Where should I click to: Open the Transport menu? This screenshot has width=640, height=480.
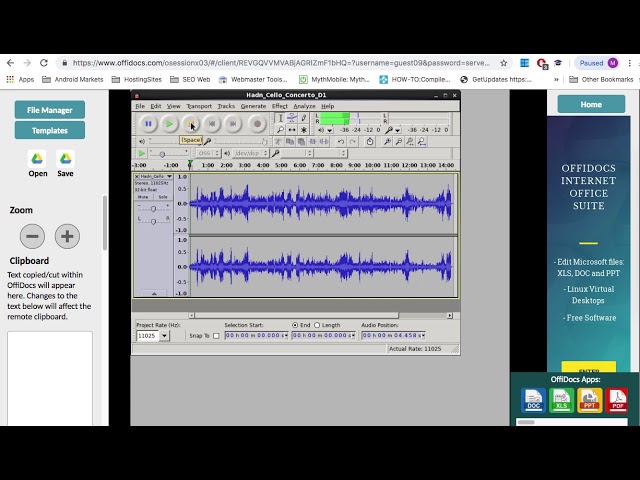point(199,106)
